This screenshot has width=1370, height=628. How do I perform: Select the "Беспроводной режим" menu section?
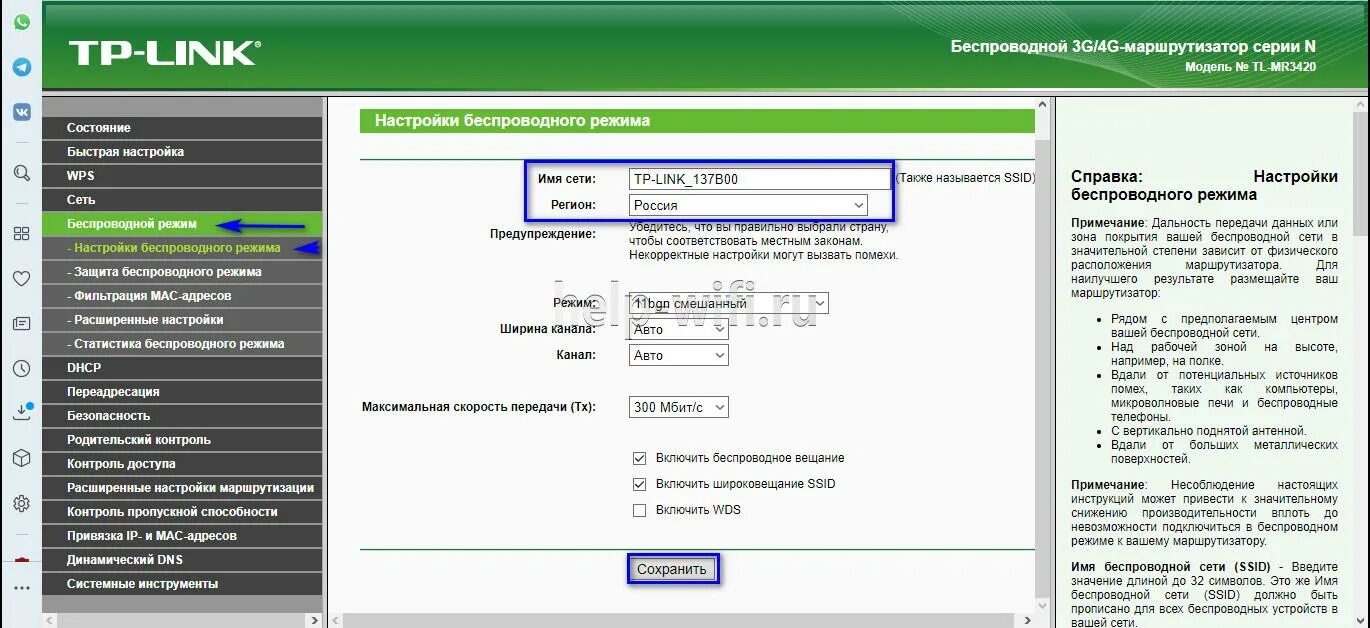(182, 224)
